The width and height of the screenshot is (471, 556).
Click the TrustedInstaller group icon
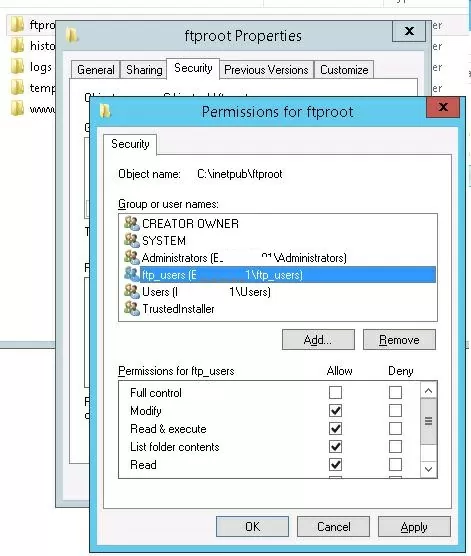pyautogui.click(x=132, y=308)
